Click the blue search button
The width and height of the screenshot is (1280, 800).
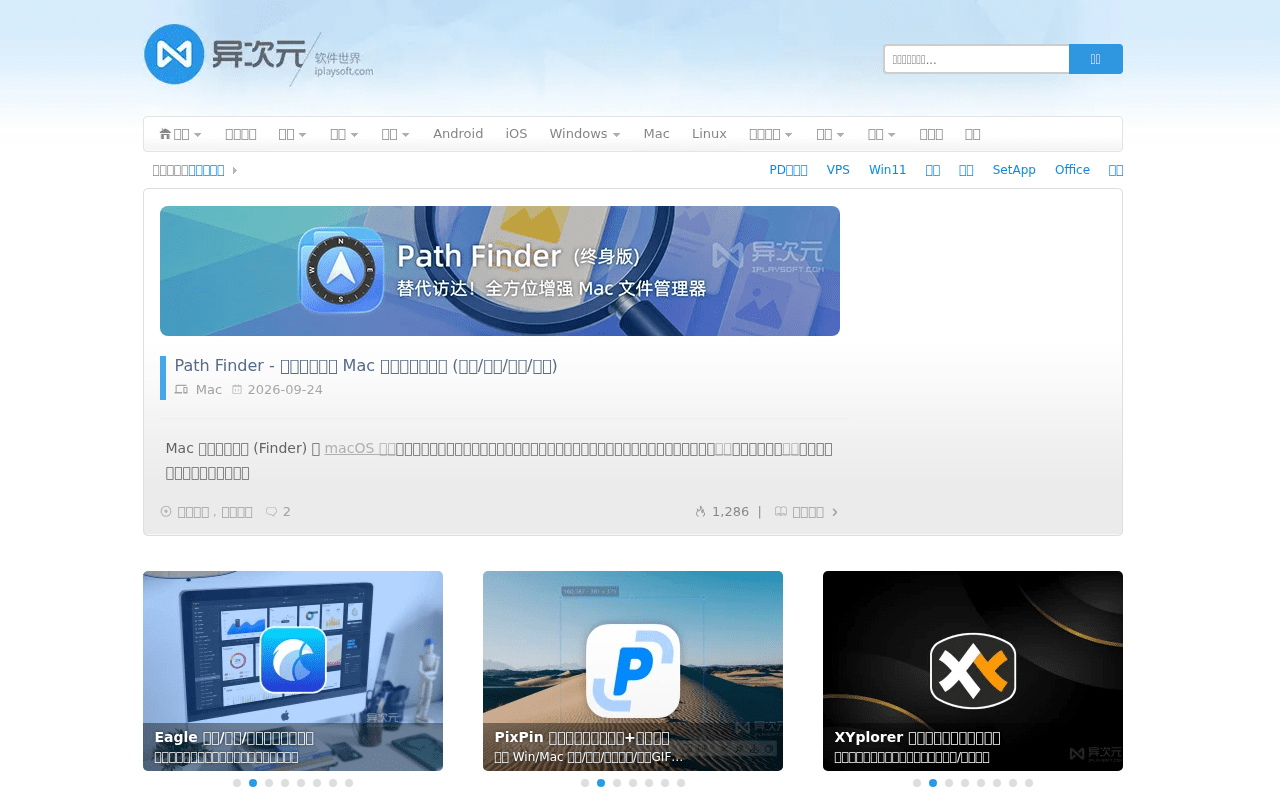1096,59
